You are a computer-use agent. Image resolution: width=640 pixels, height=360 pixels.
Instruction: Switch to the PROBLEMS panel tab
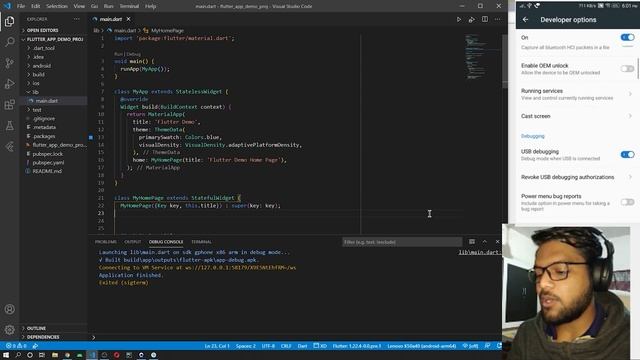click(x=106, y=242)
